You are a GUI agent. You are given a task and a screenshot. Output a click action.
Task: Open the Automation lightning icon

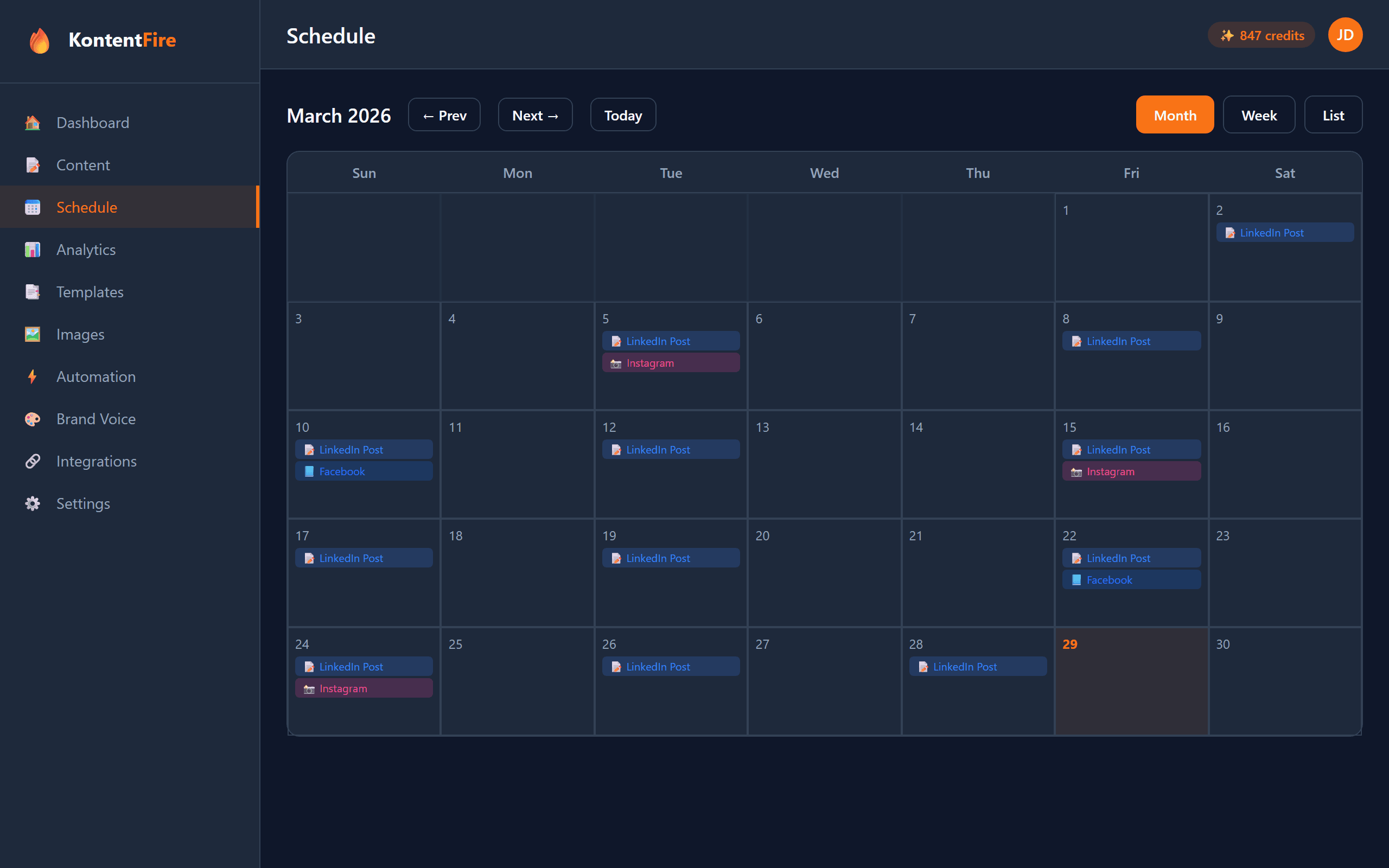33,376
